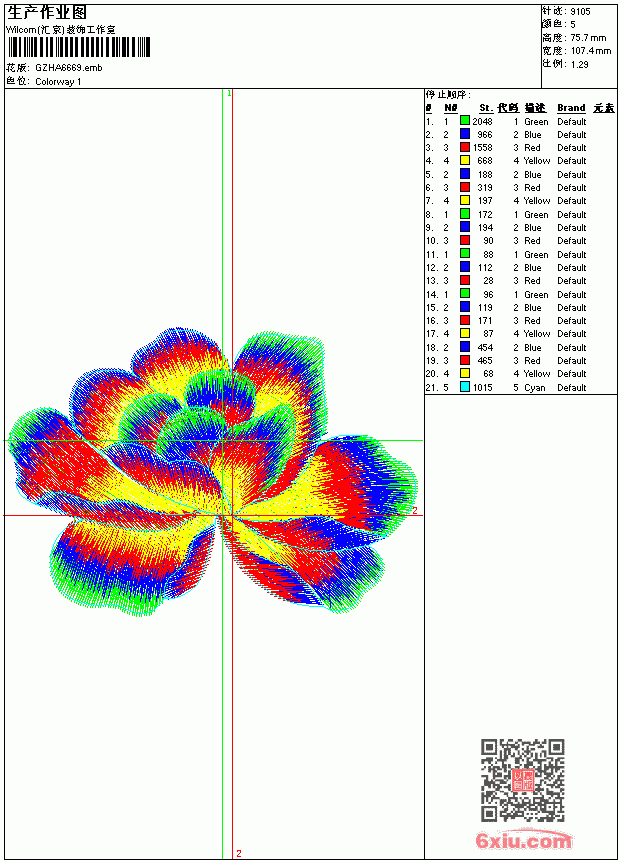Click the Colorway 1 label
This screenshot has height=860, width=620.
click(58, 82)
